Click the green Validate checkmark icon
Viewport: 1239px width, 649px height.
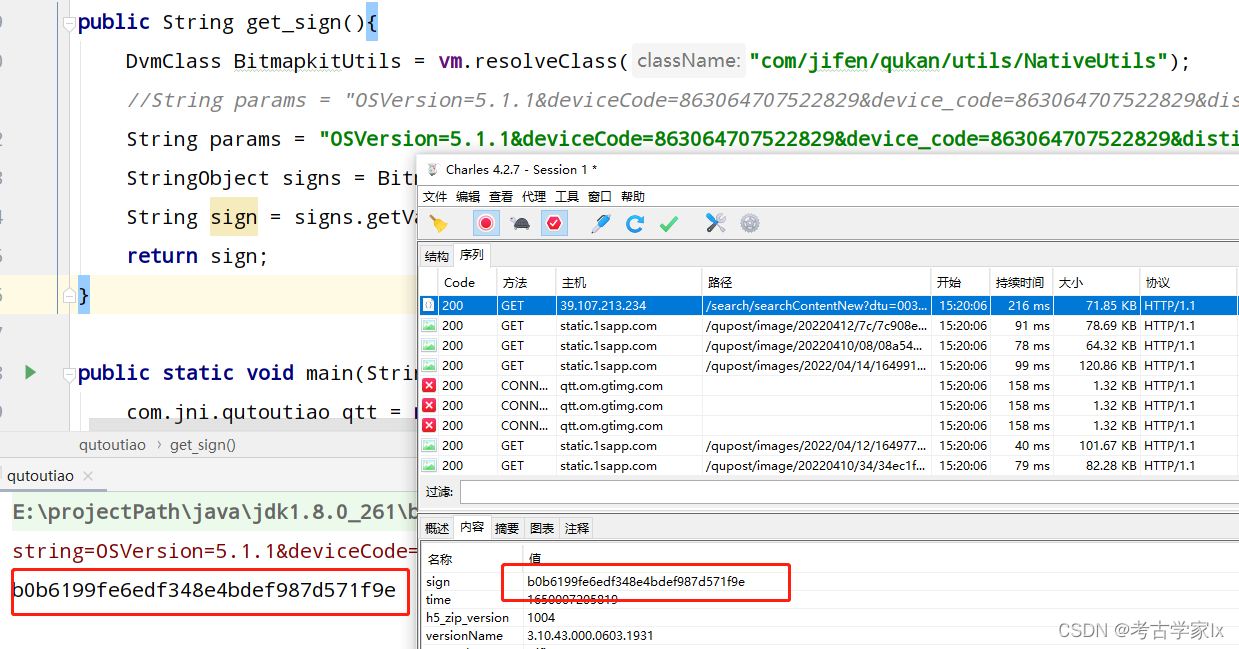(669, 224)
